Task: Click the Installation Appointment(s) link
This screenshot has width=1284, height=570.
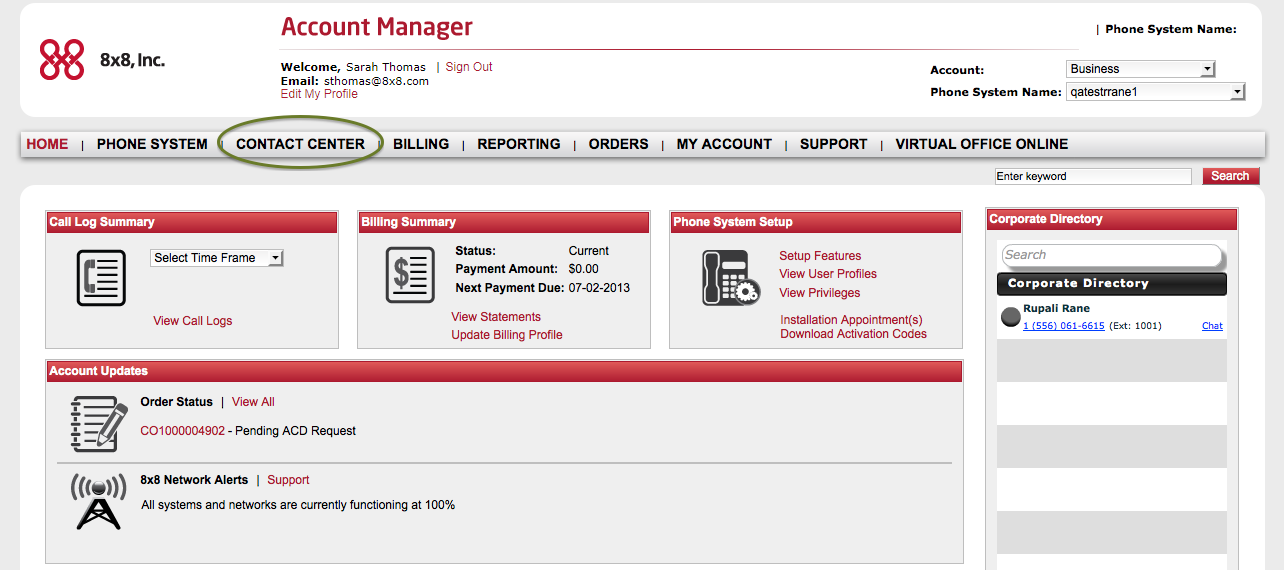Action: click(x=851, y=320)
